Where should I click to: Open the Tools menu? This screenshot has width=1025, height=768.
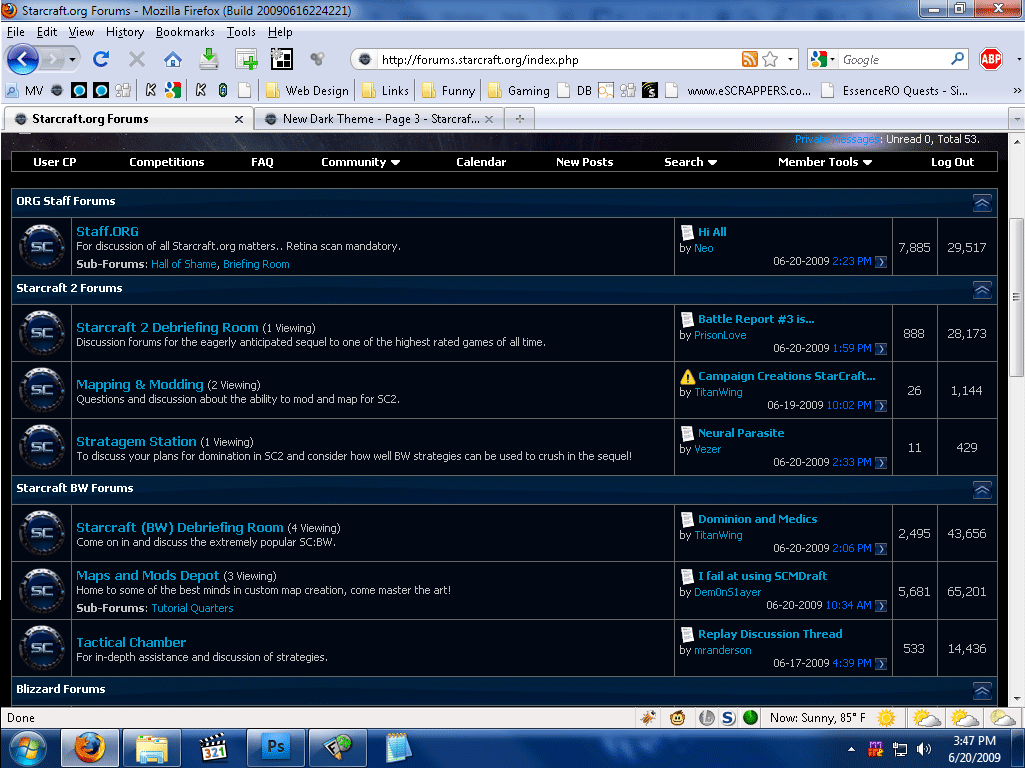coord(241,32)
